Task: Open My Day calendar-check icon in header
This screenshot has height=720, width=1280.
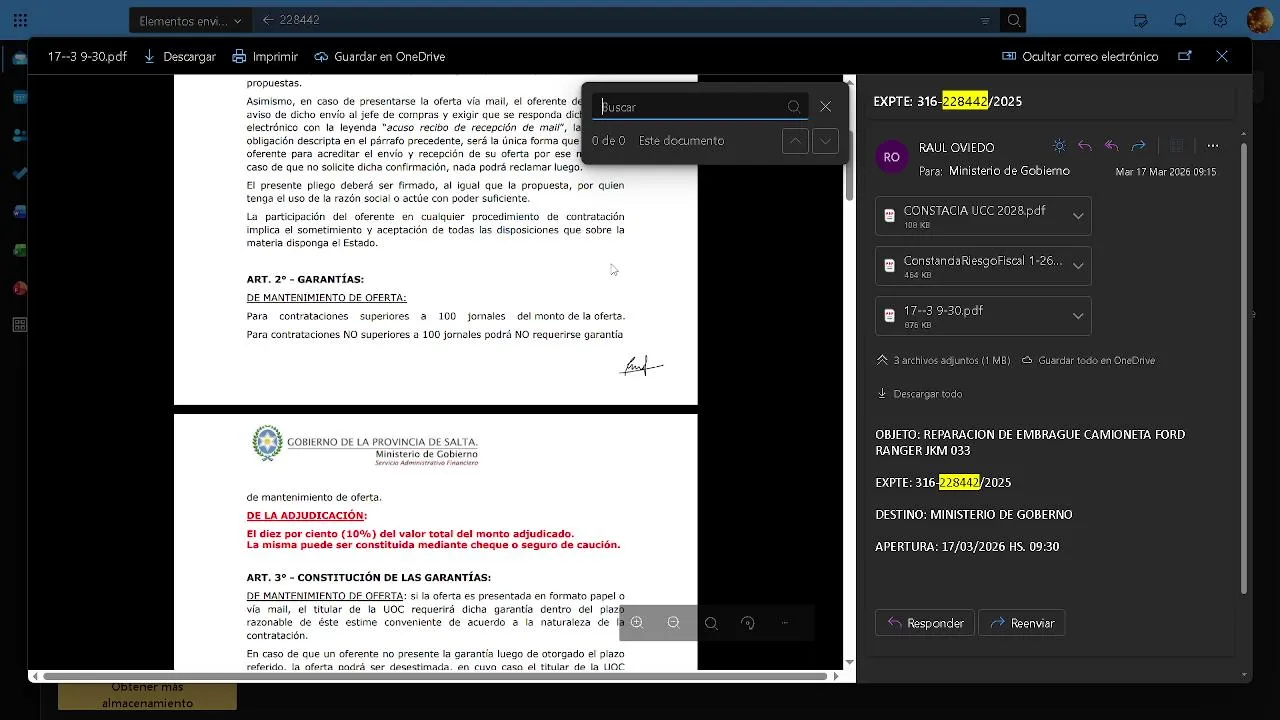Action: pyautogui.click(x=1140, y=20)
